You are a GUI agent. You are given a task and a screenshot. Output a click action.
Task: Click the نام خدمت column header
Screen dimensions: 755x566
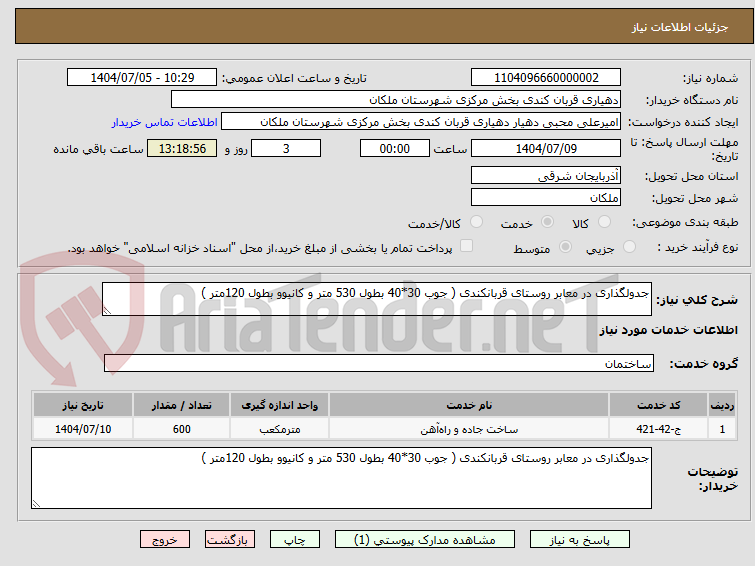coord(469,405)
